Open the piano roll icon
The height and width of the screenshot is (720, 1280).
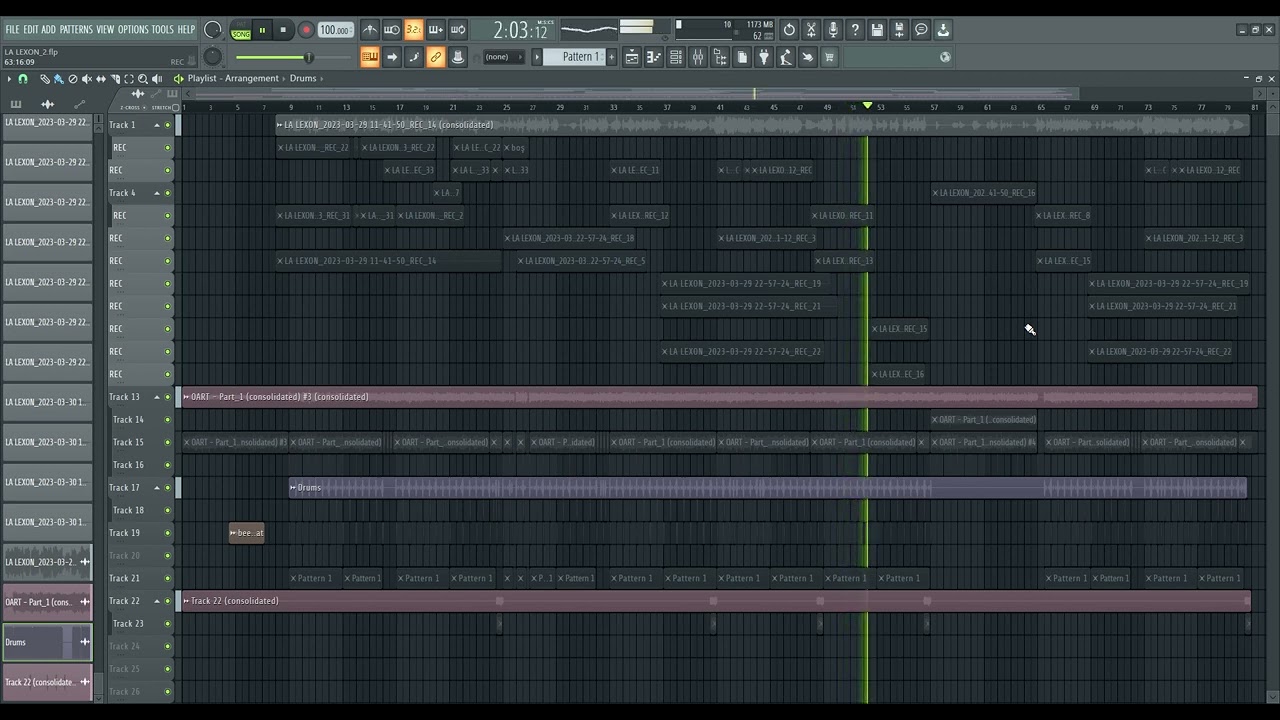pos(654,57)
